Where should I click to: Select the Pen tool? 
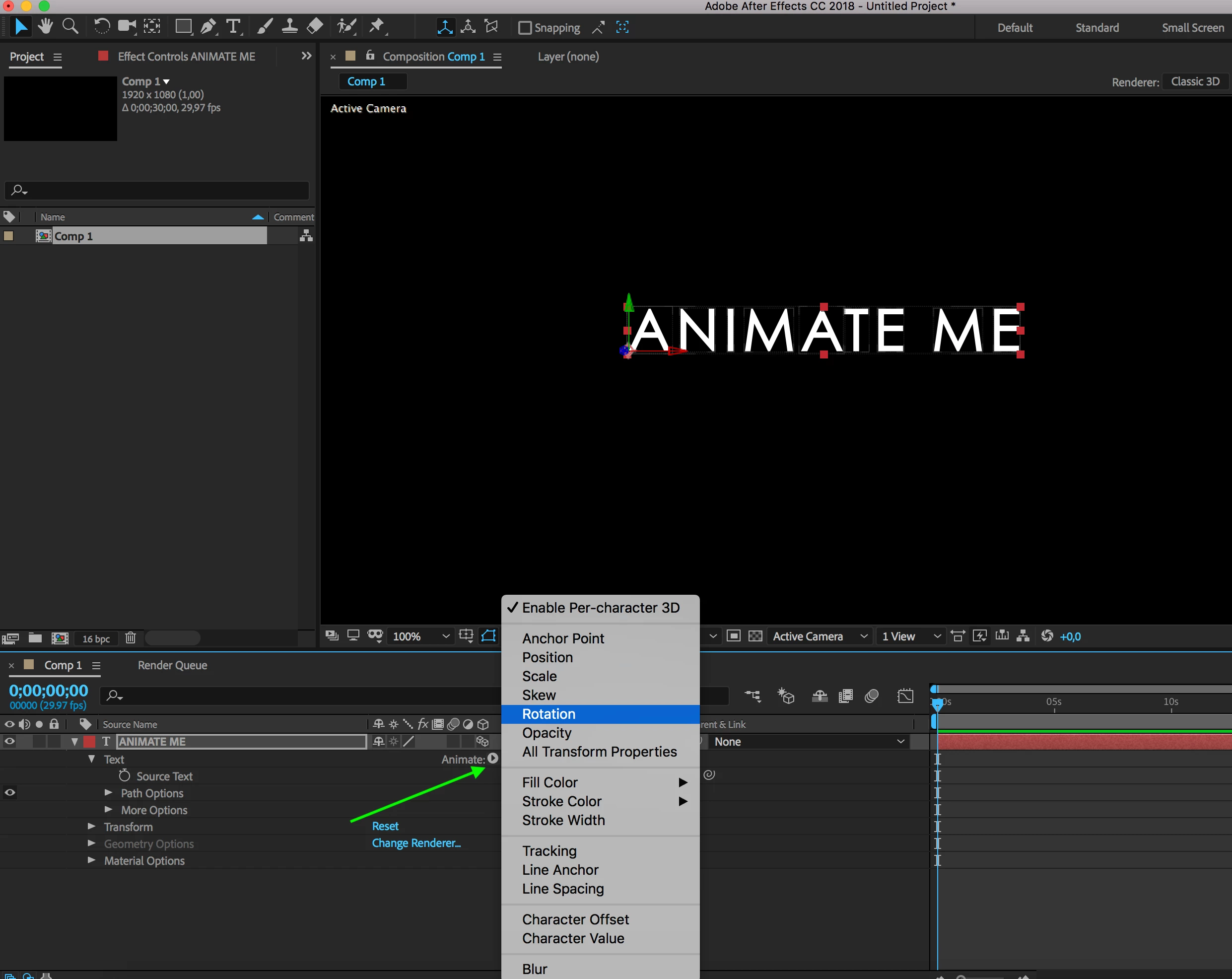[x=208, y=26]
